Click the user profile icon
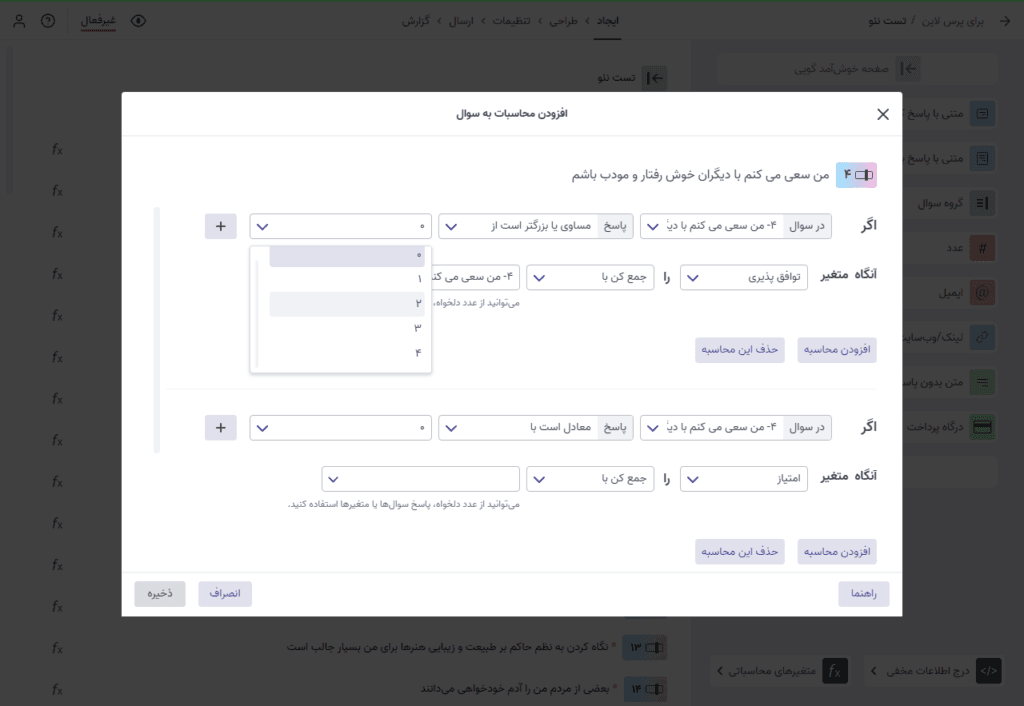The width and height of the screenshot is (1024, 706). point(19,21)
